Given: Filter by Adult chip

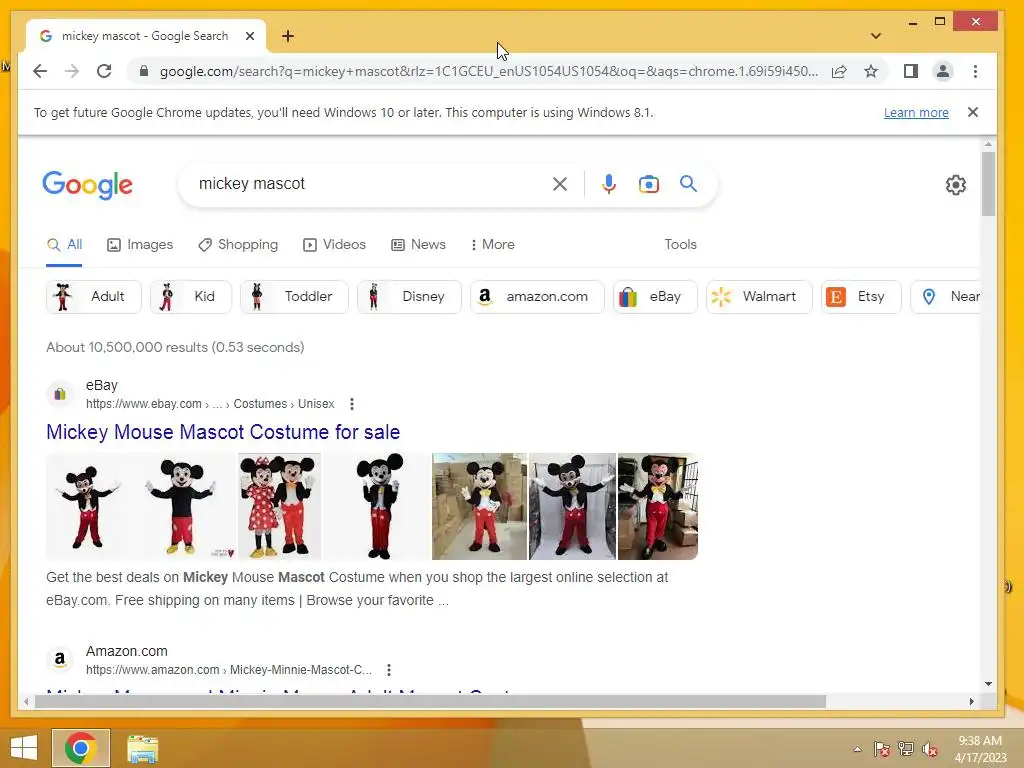Looking at the screenshot, I should tap(94, 296).
